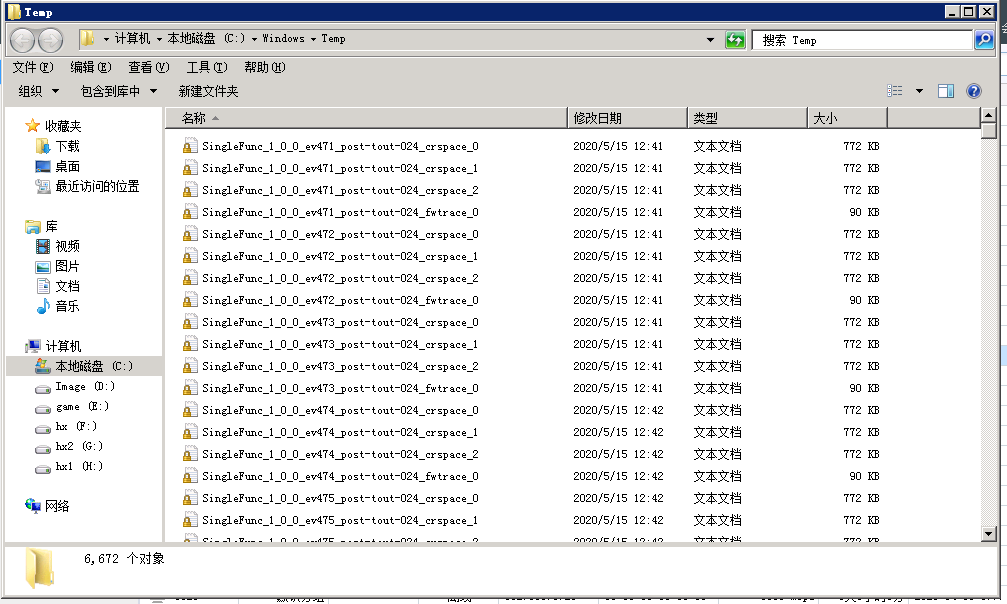The width and height of the screenshot is (1007, 604).
Task: Select Favorites star in navigation pane
Action: point(33,126)
